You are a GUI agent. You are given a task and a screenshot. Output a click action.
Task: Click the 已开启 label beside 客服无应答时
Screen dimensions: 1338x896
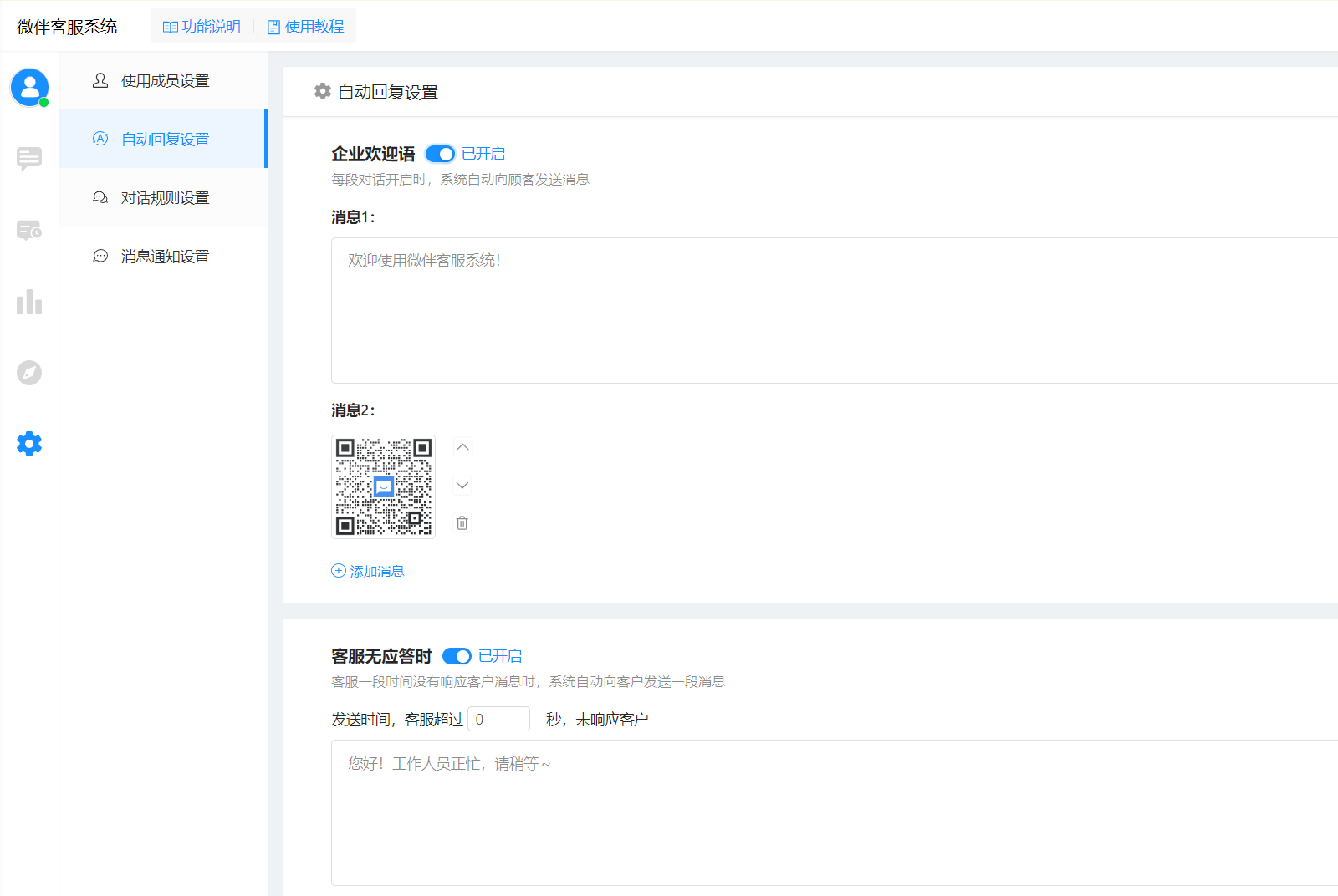click(x=500, y=656)
